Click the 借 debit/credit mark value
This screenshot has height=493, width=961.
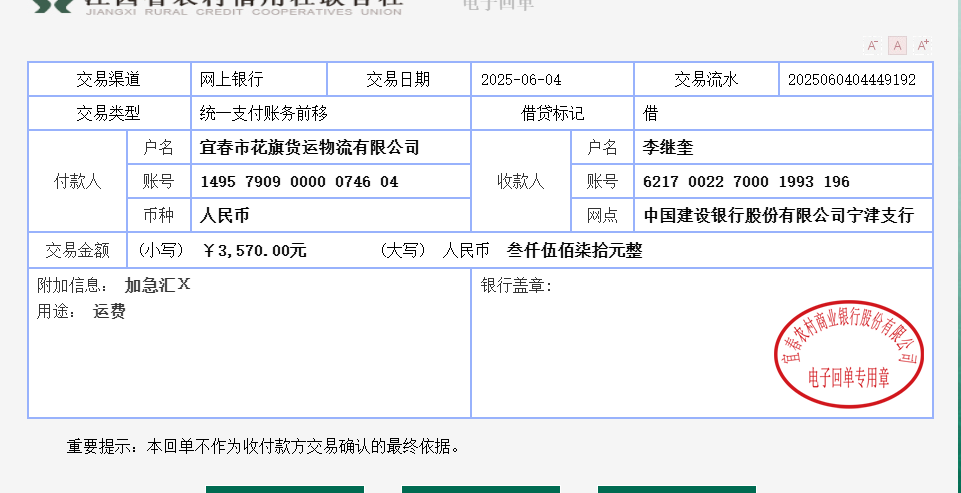click(x=650, y=113)
